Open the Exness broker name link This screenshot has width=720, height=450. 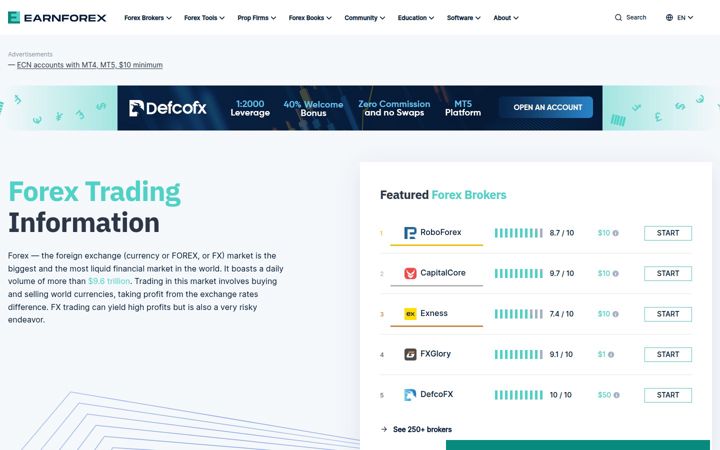[x=433, y=313]
